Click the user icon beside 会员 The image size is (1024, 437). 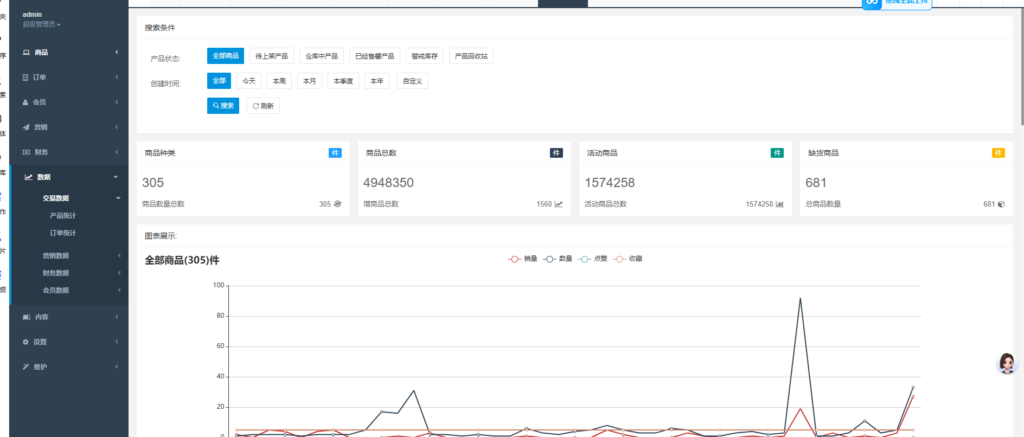click(26, 102)
